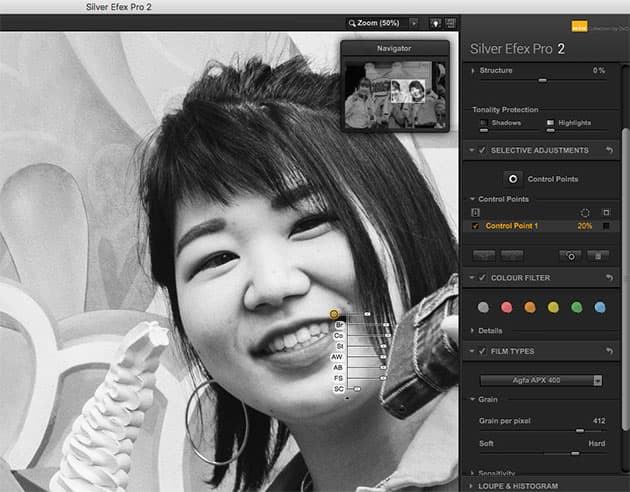Select the green colour filter
This screenshot has height=492, width=630.
(x=577, y=308)
